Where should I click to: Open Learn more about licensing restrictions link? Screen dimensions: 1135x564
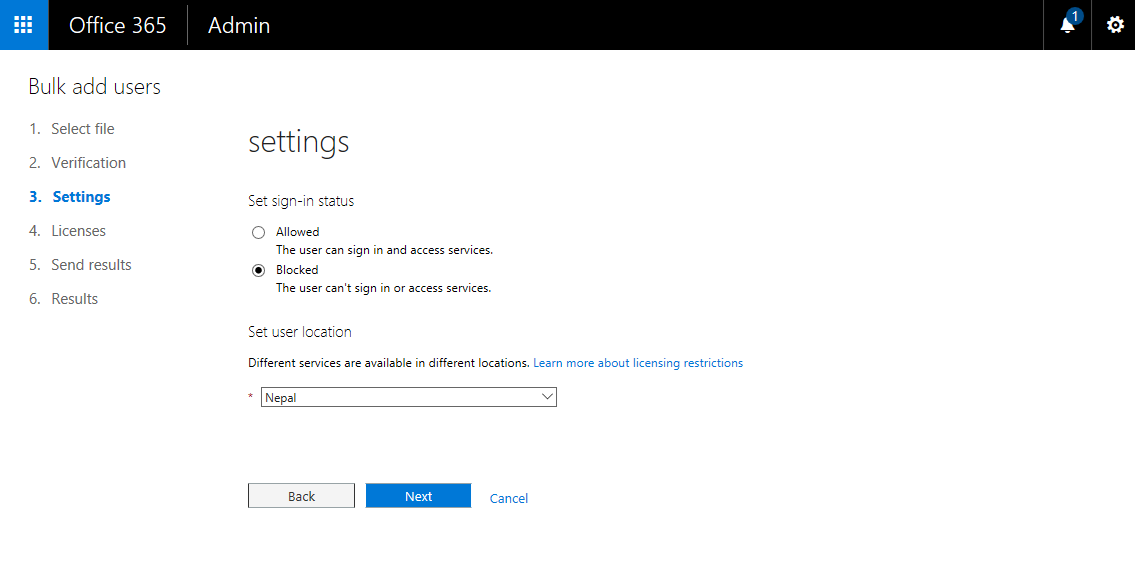click(638, 363)
